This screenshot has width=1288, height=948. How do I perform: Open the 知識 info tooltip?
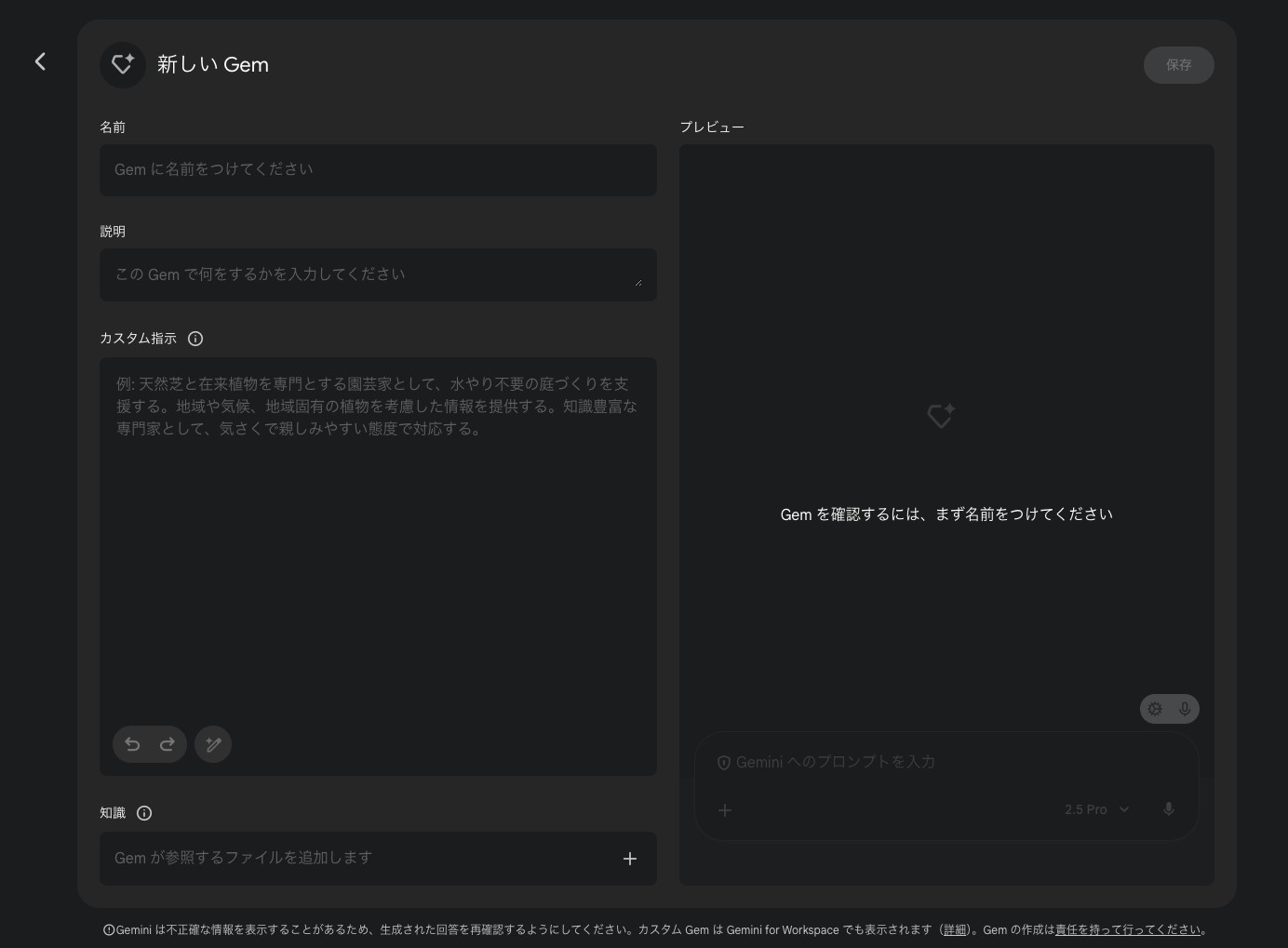(x=144, y=813)
